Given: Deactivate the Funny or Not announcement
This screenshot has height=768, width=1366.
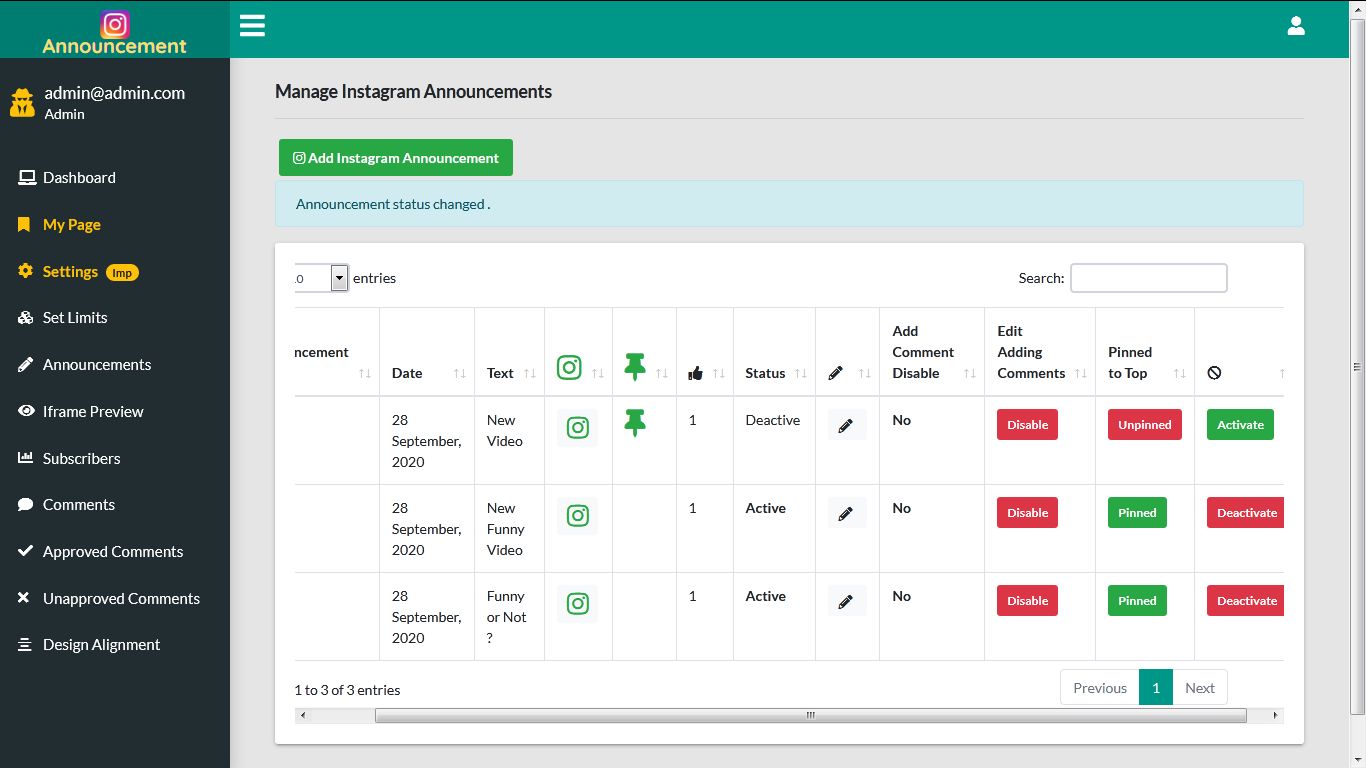Looking at the screenshot, I should click(1245, 600).
